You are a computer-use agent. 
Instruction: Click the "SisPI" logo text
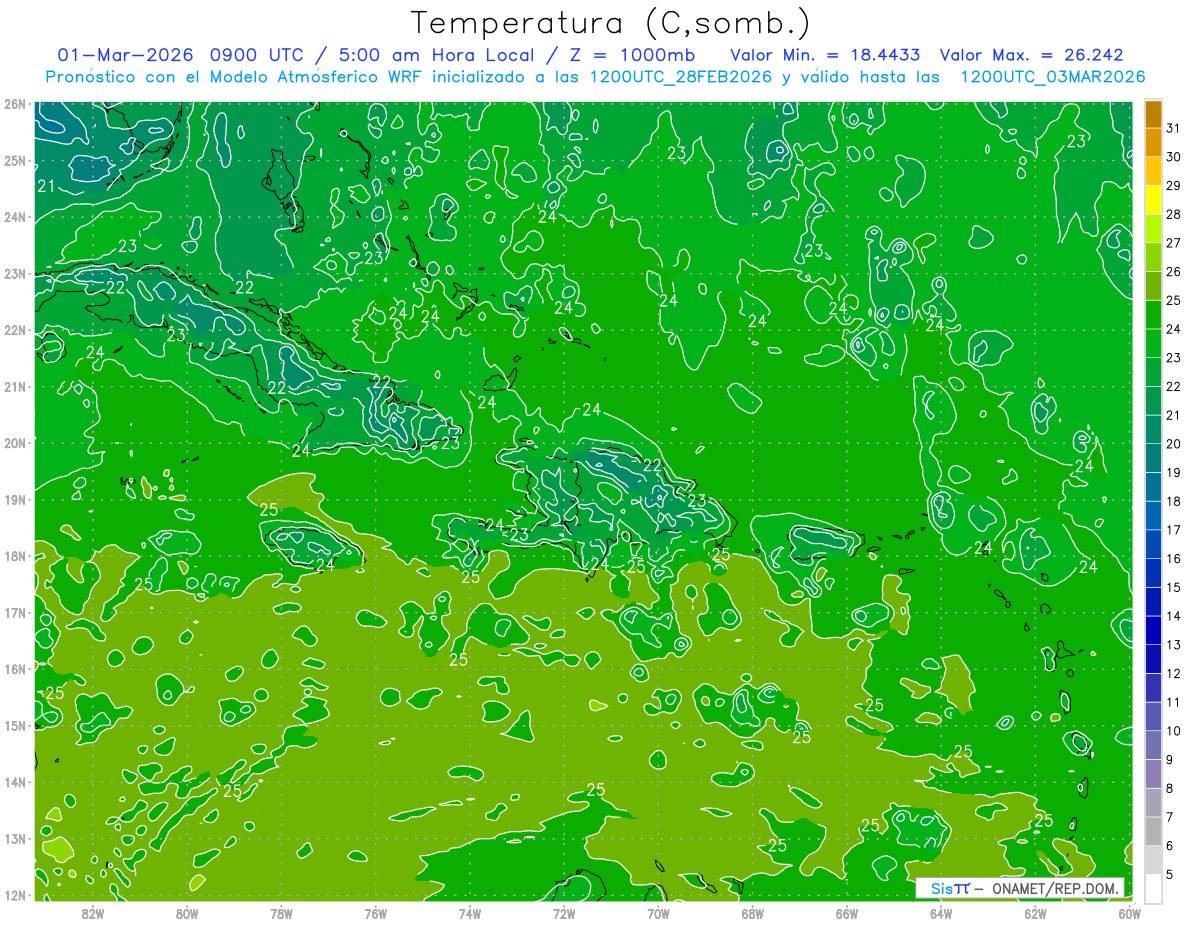click(x=950, y=888)
